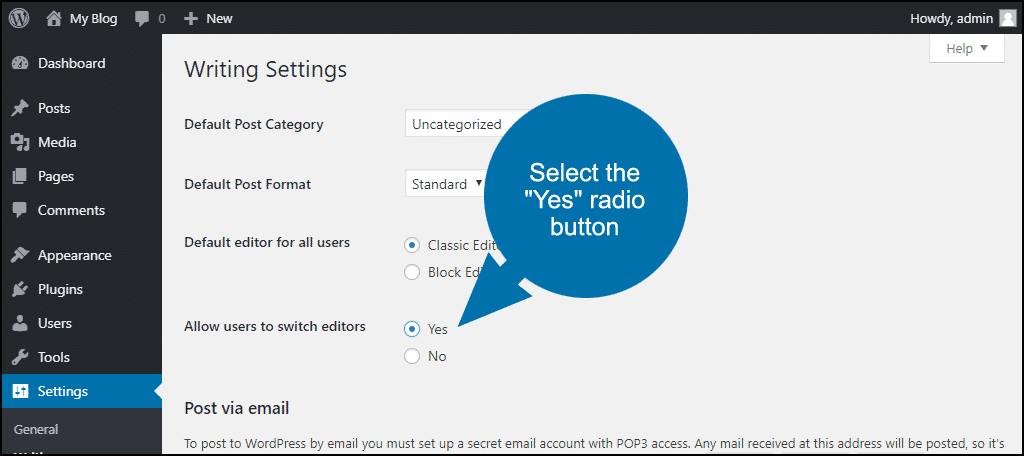Click the admin avatar icon
The height and width of the screenshot is (456, 1024).
coord(1008,18)
